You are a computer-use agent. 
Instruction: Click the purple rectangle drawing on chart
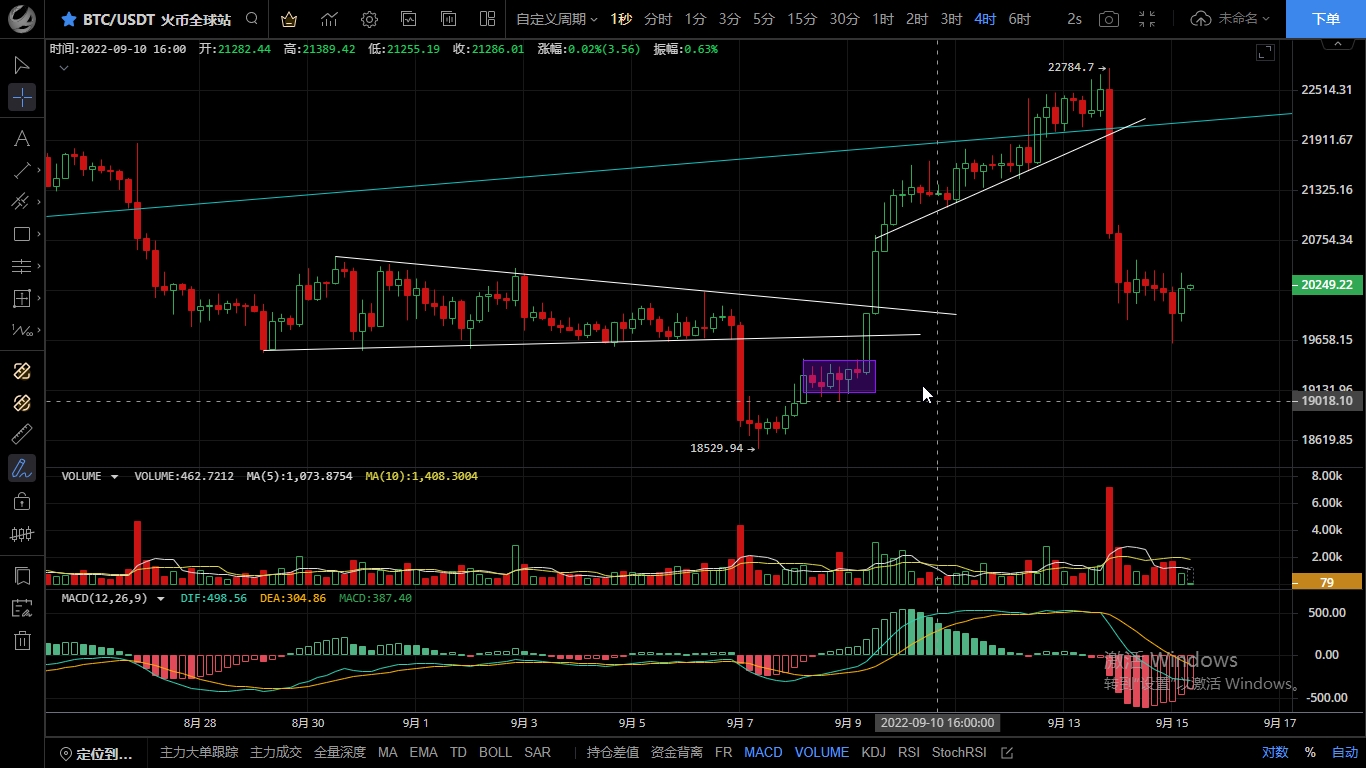[x=839, y=376]
